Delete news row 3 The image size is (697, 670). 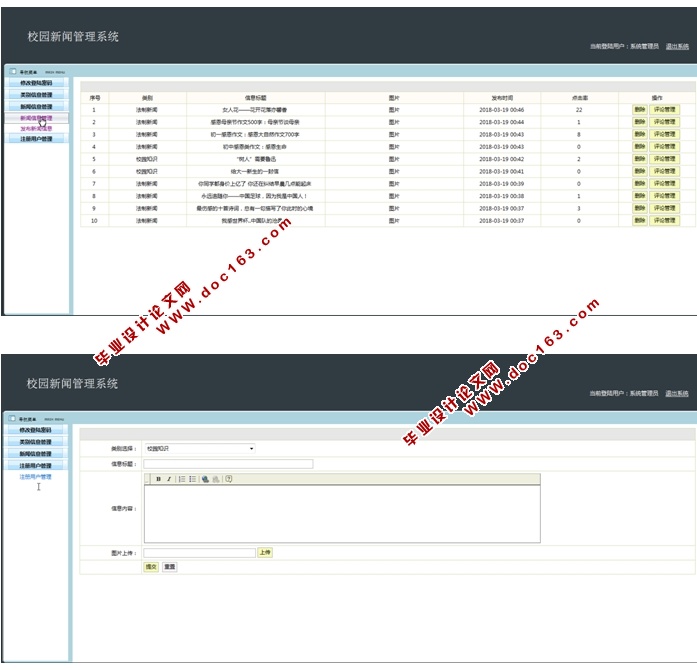[x=640, y=134]
